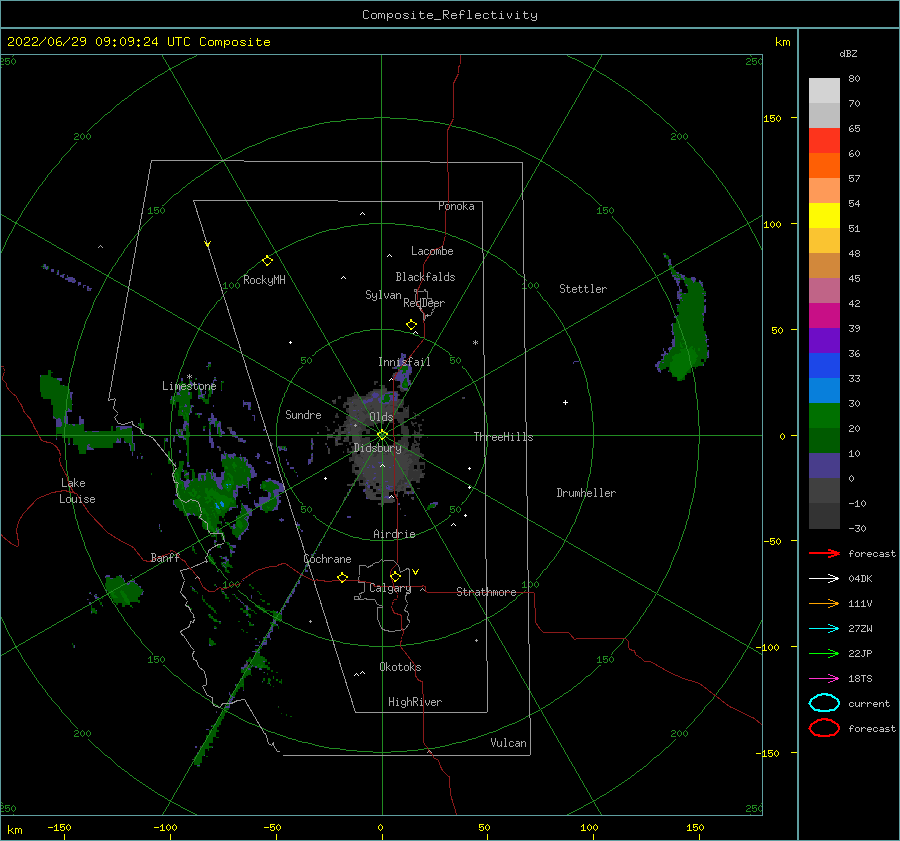
Task: Click the cyan 27ZW arrow icon
Action: (824, 629)
